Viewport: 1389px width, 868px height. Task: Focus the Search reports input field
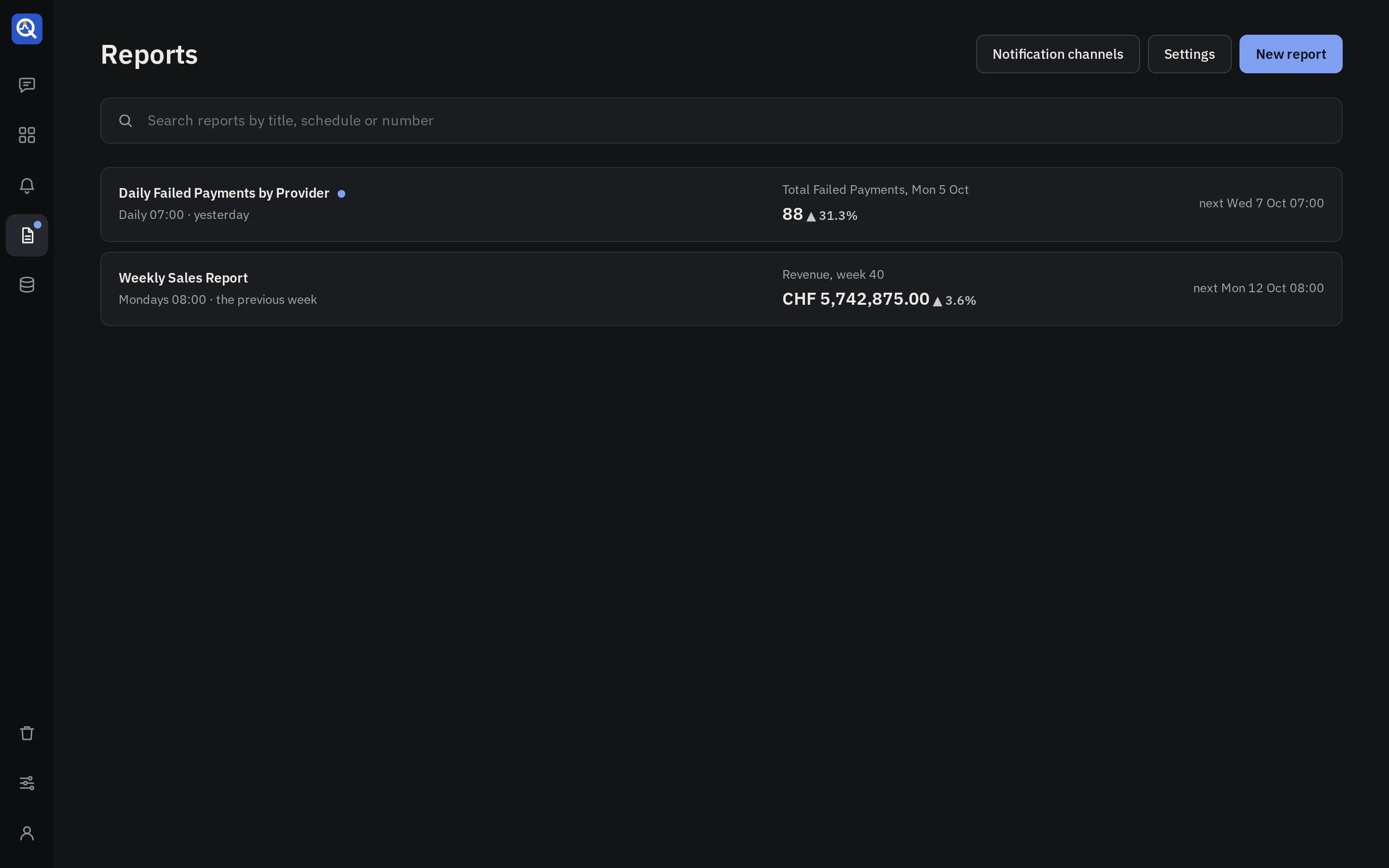[x=721, y=121]
